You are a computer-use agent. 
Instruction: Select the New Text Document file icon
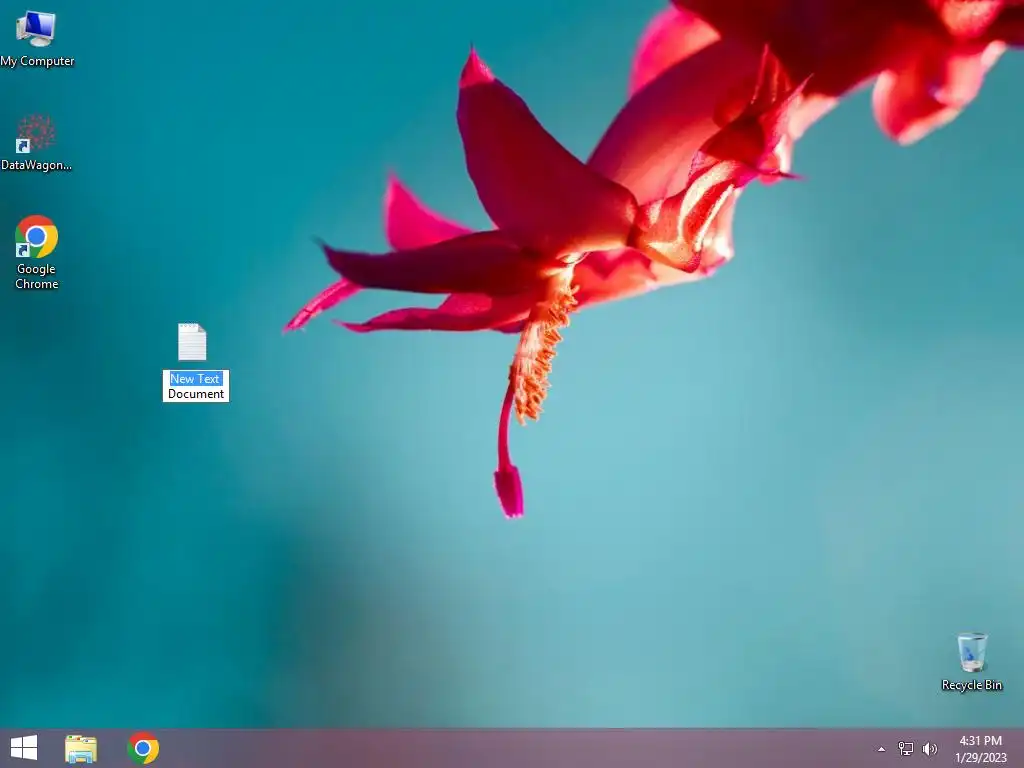[x=192, y=342]
